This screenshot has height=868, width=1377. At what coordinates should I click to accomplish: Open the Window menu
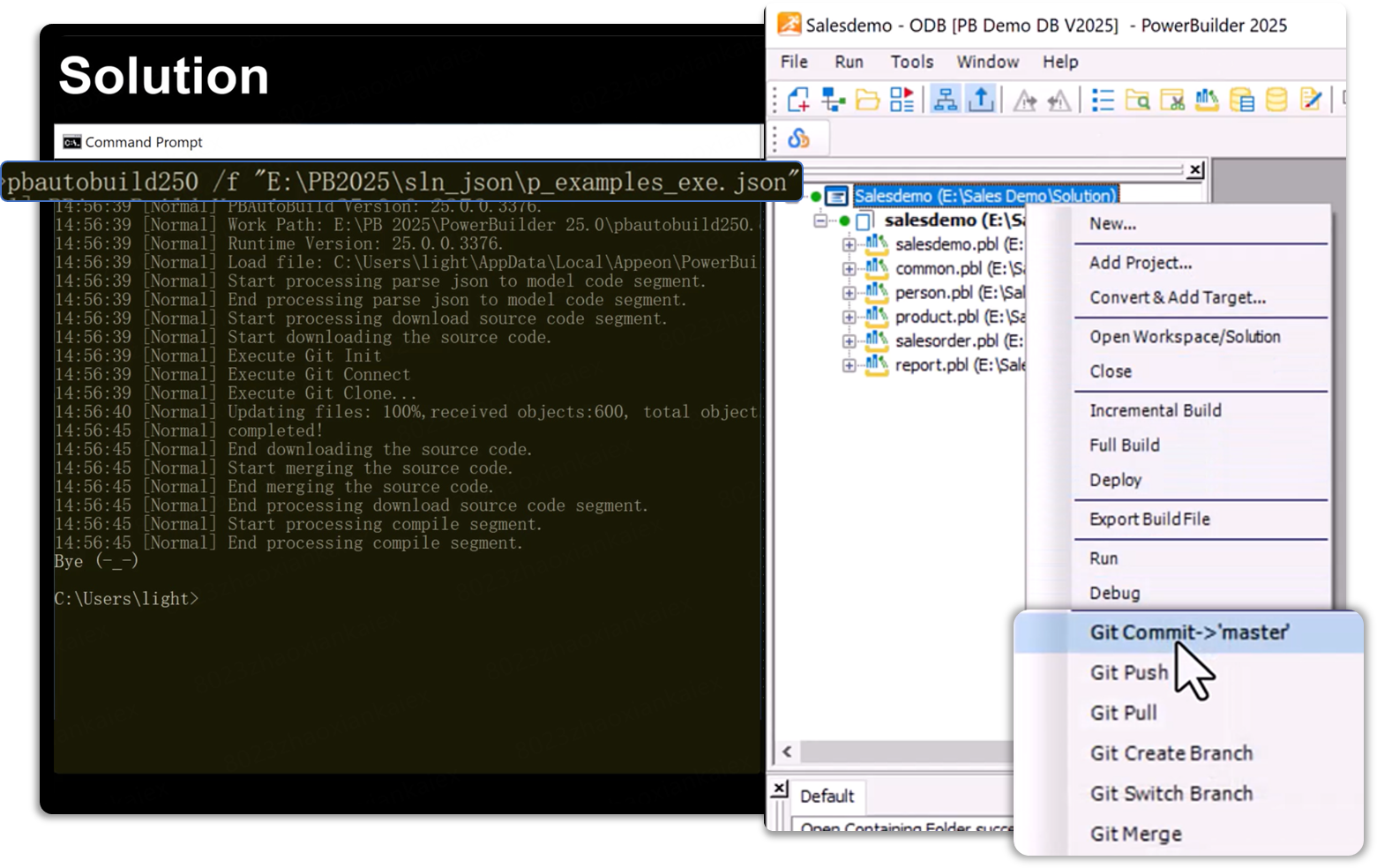point(987,62)
